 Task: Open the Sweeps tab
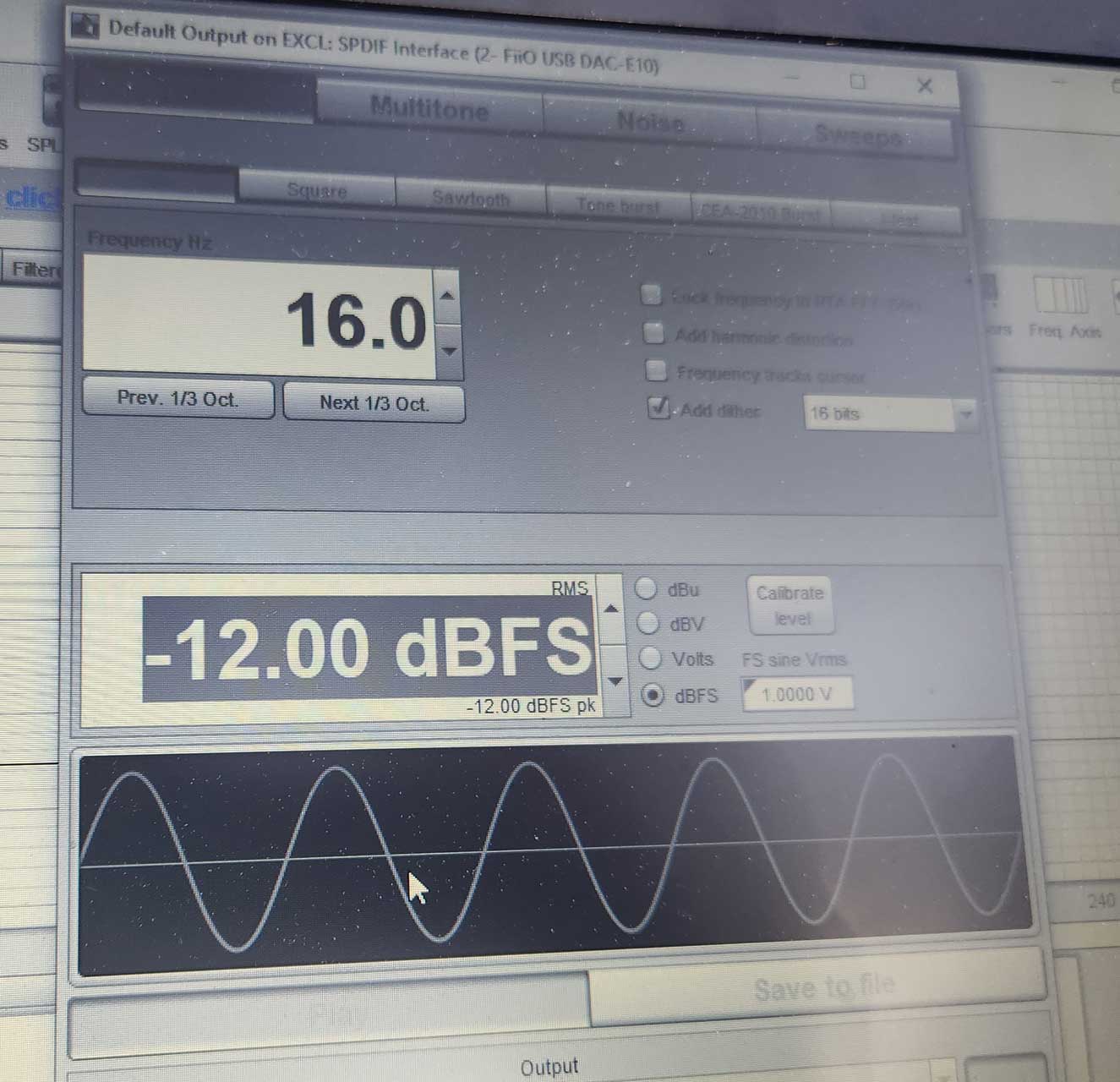pos(857,134)
